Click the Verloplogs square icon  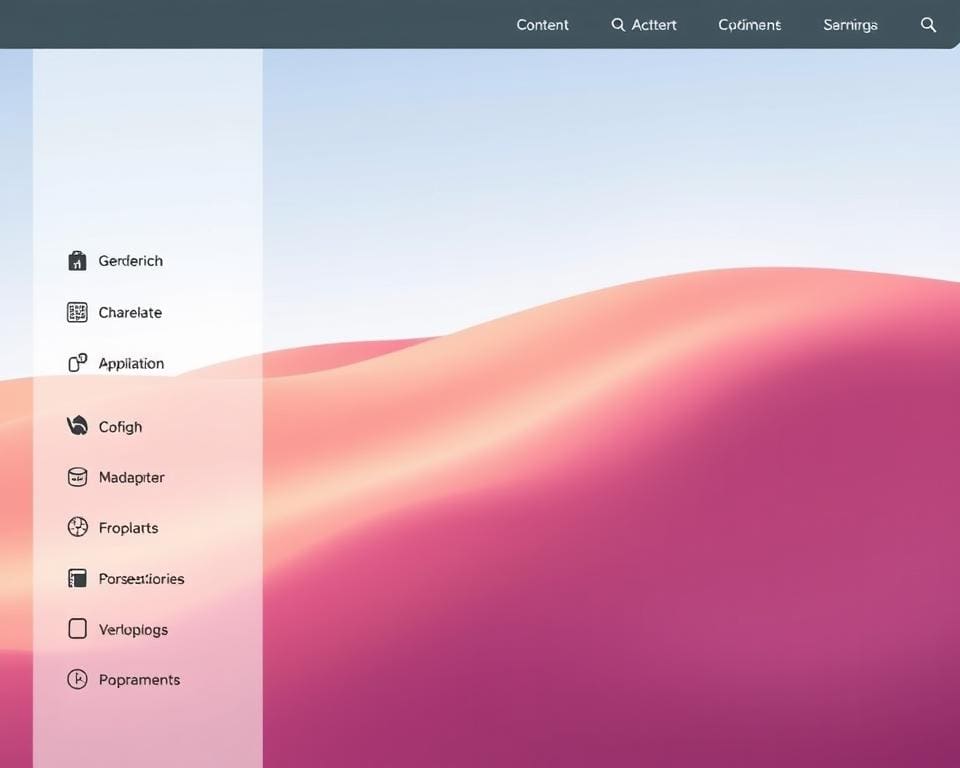[77, 628]
